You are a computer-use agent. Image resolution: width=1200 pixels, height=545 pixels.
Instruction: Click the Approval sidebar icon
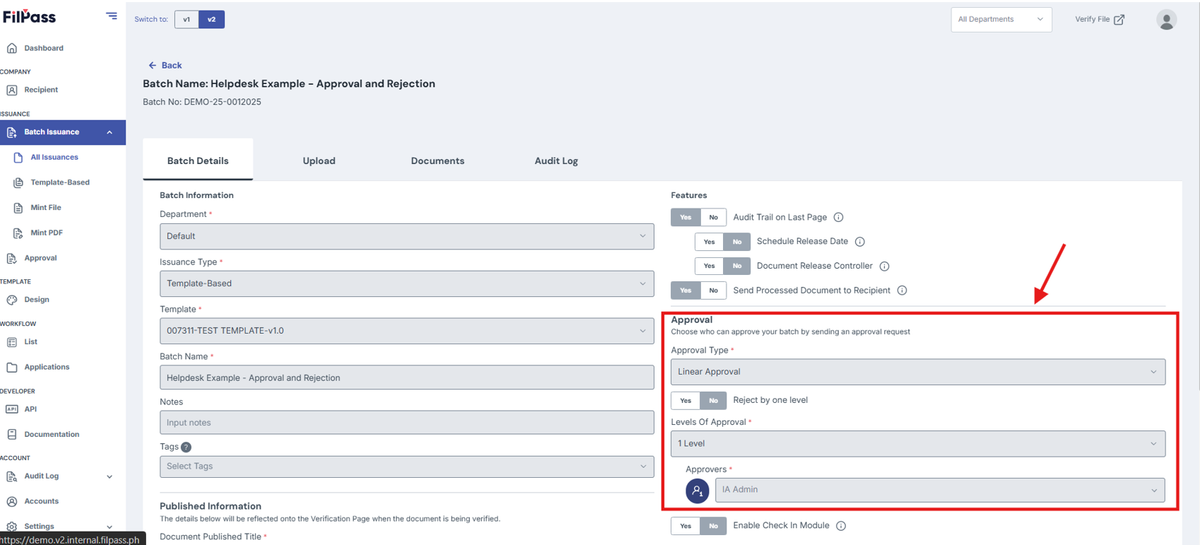point(12,258)
